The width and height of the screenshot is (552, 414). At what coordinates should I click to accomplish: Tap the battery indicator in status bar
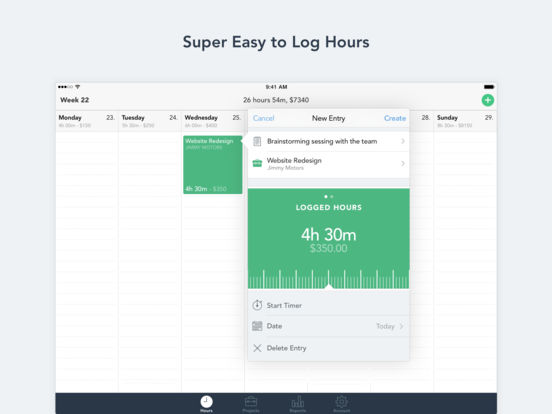489,87
